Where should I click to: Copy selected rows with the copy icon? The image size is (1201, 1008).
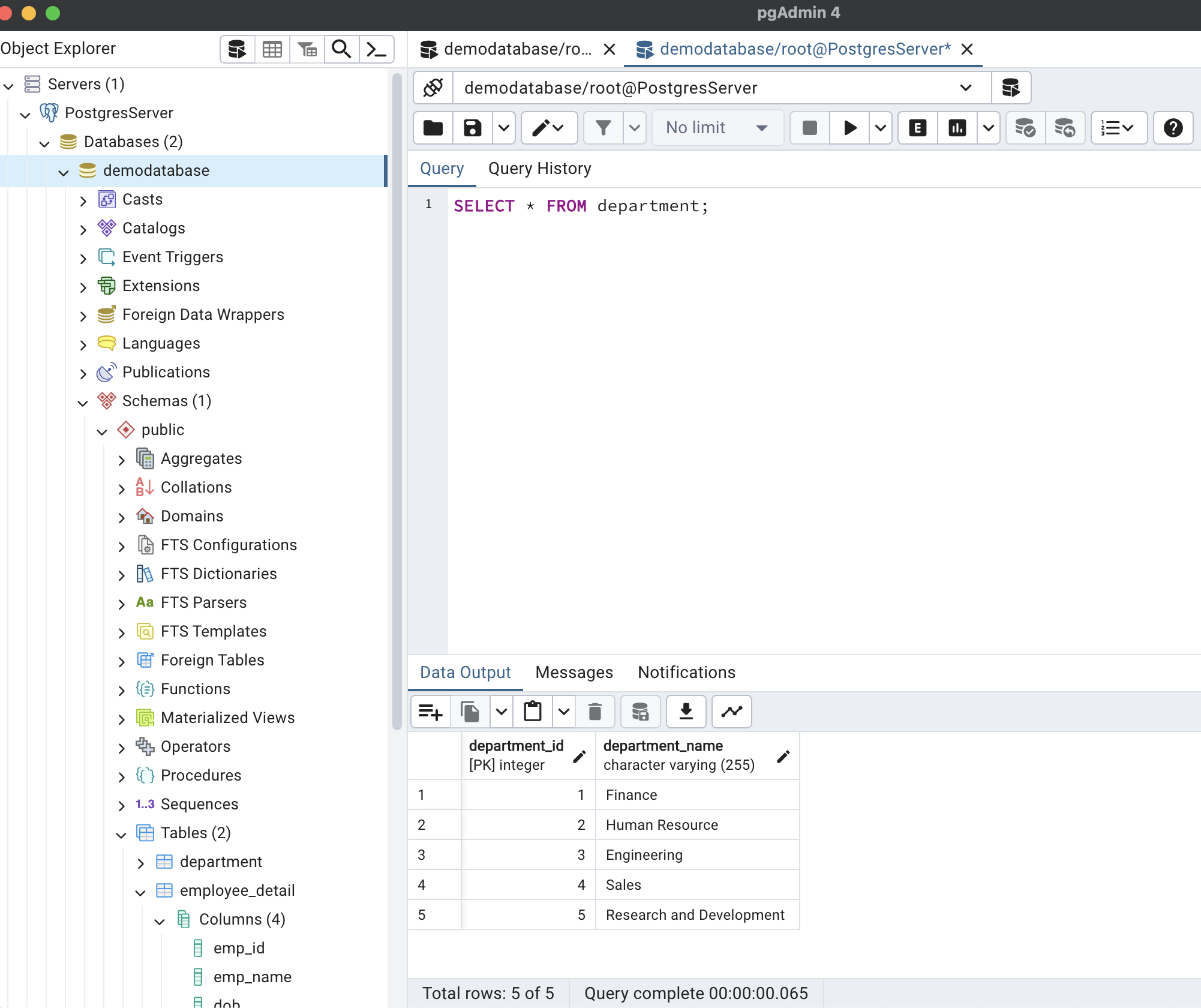(470, 712)
